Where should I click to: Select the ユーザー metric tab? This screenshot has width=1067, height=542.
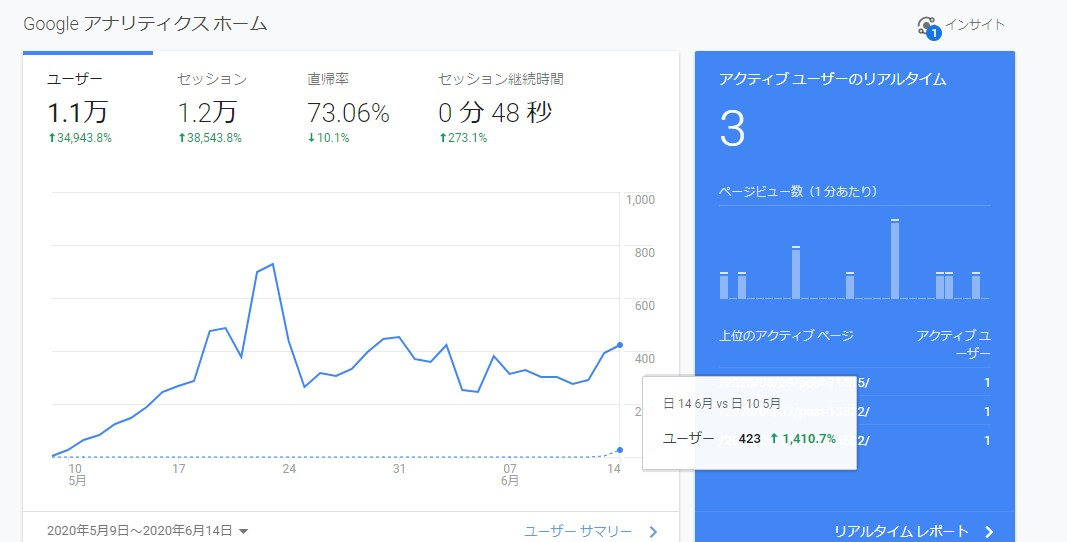[75, 79]
